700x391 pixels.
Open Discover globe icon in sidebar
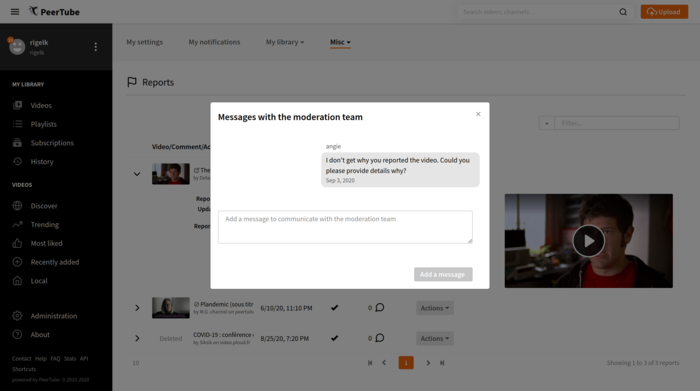pos(17,206)
